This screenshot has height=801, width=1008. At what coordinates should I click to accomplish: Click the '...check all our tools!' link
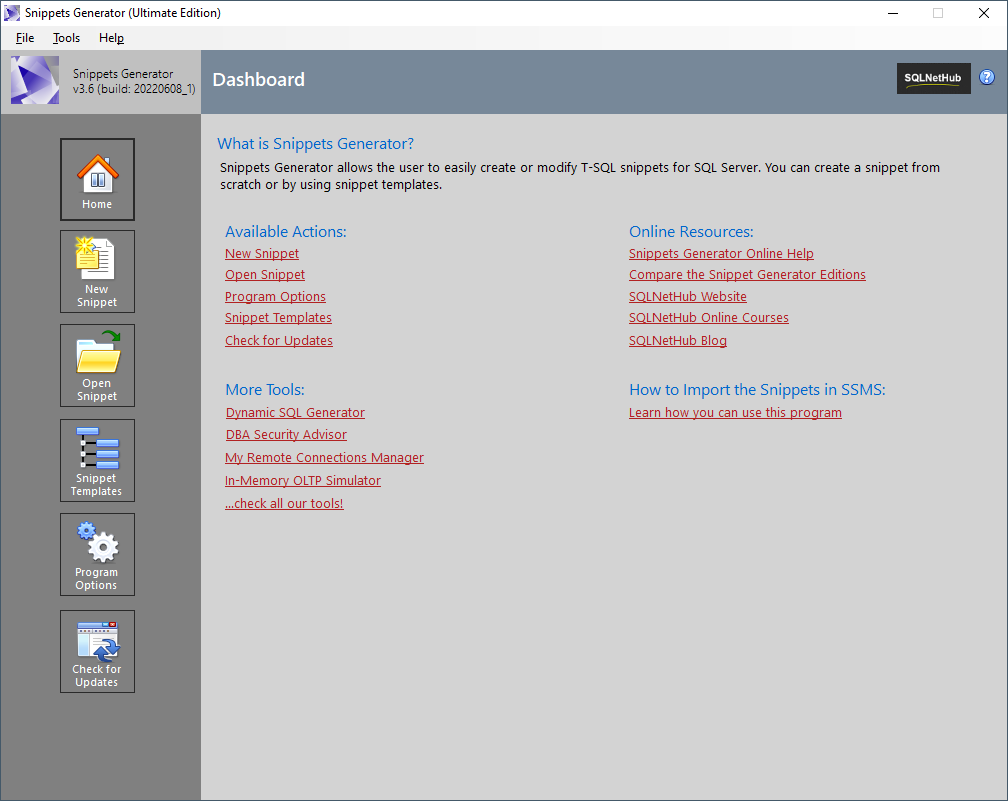click(284, 504)
